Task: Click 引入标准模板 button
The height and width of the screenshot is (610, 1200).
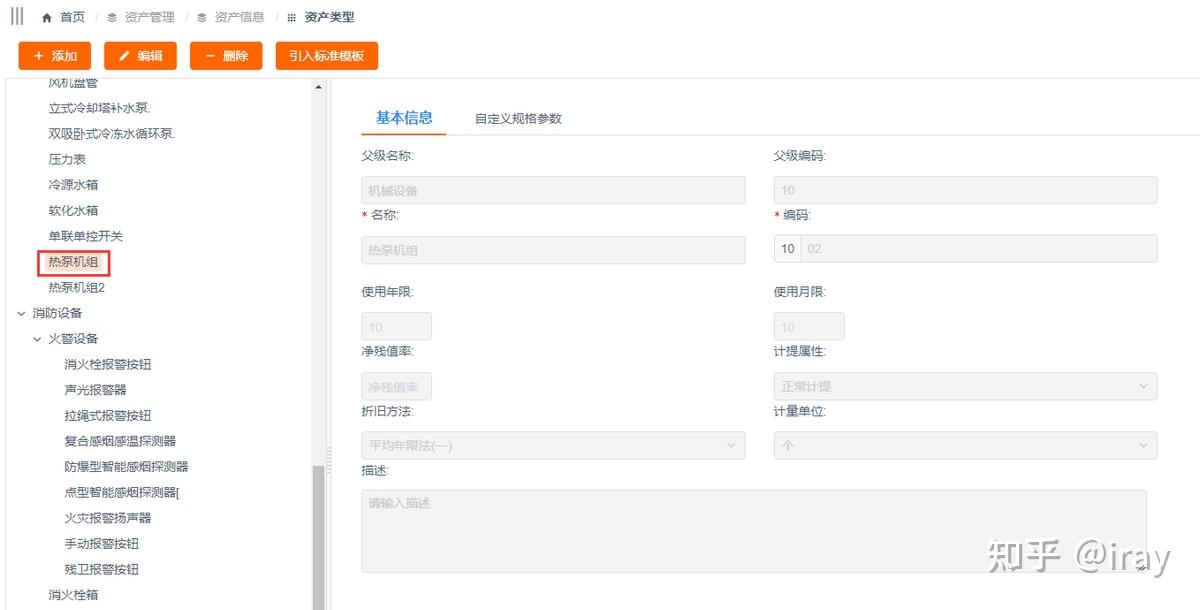Action: tap(327, 56)
